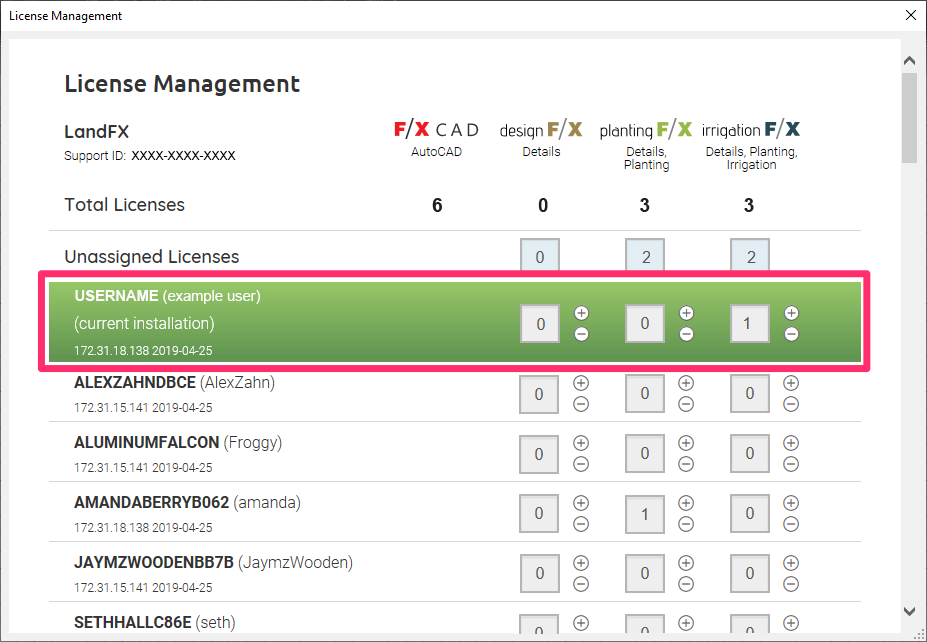This screenshot has width=927, height=642.
Task: Remove an Irrigation F/X license from ALUMINUMFALCON
Action: pyautogui.click(x=791, y=464)
